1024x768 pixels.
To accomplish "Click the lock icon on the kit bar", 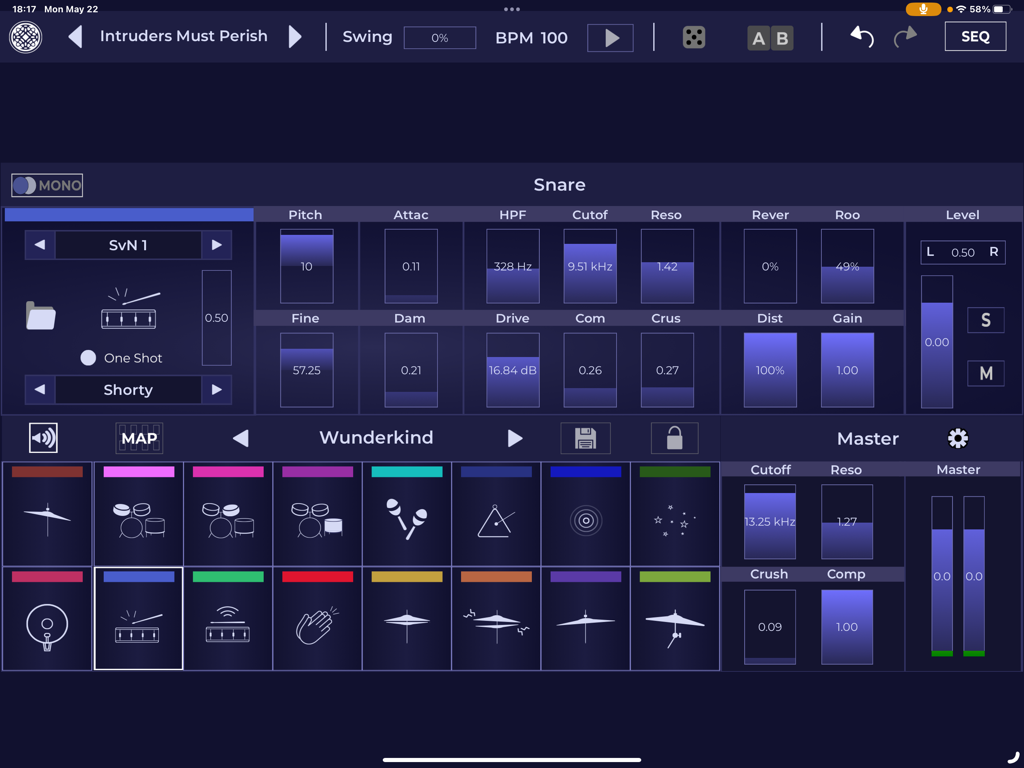I will (x=674, y=437).
